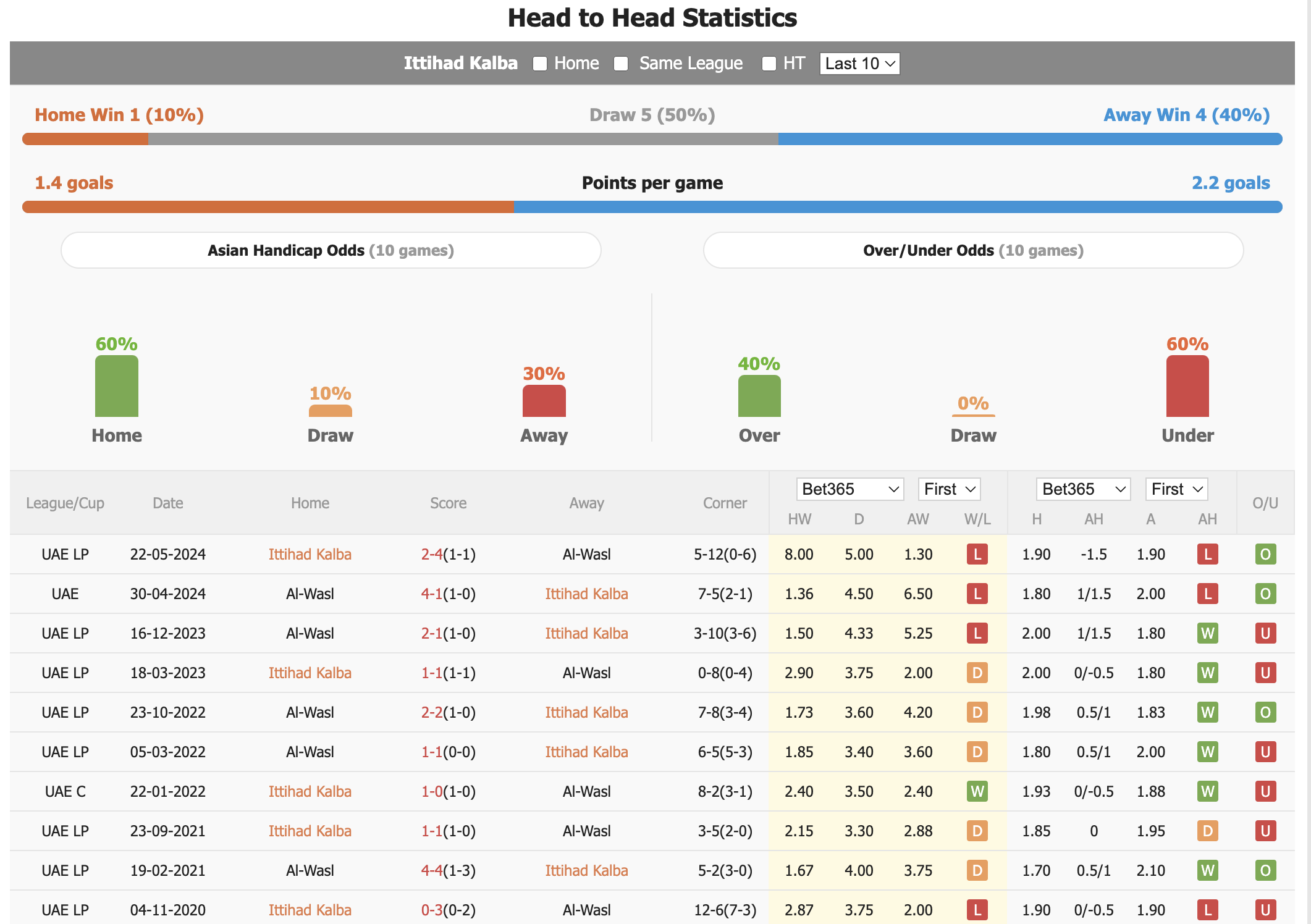Open the 2-2 score of 23-10-2022 match
The image size is (1311, 924).
pyautogui.click(x=432, y=712)
